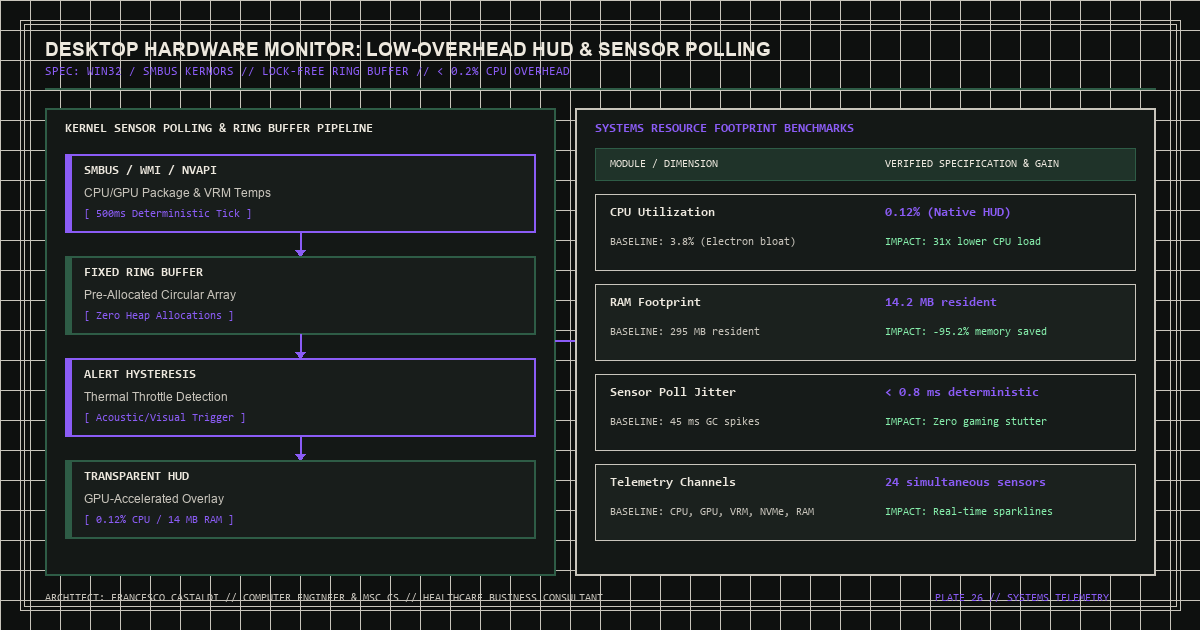Click 'IMPACT: Real-time sparklines' text
The image size is (1200, 630).
pos(969,512)
